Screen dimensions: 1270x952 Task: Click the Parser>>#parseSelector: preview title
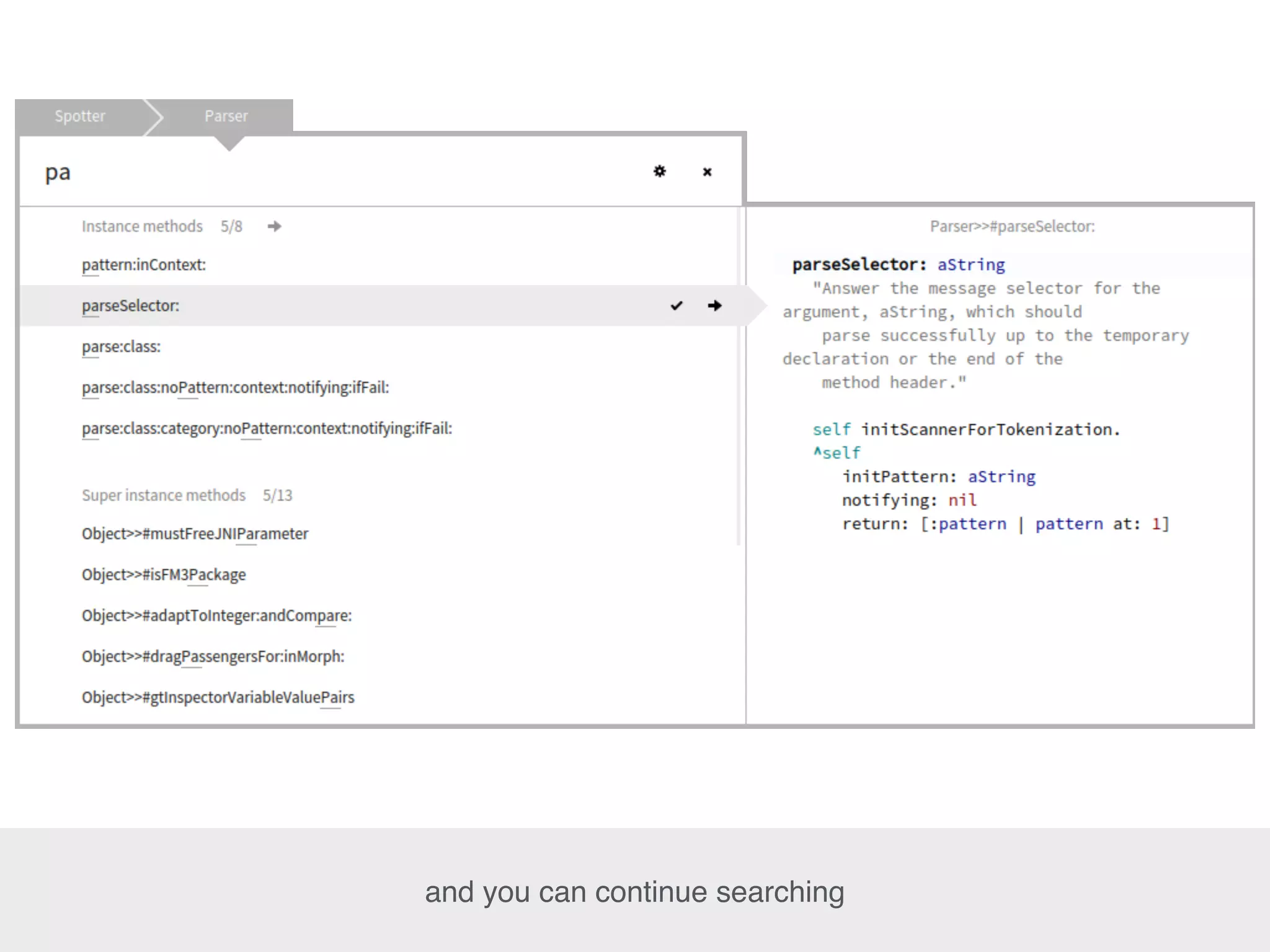point(1012,226)
